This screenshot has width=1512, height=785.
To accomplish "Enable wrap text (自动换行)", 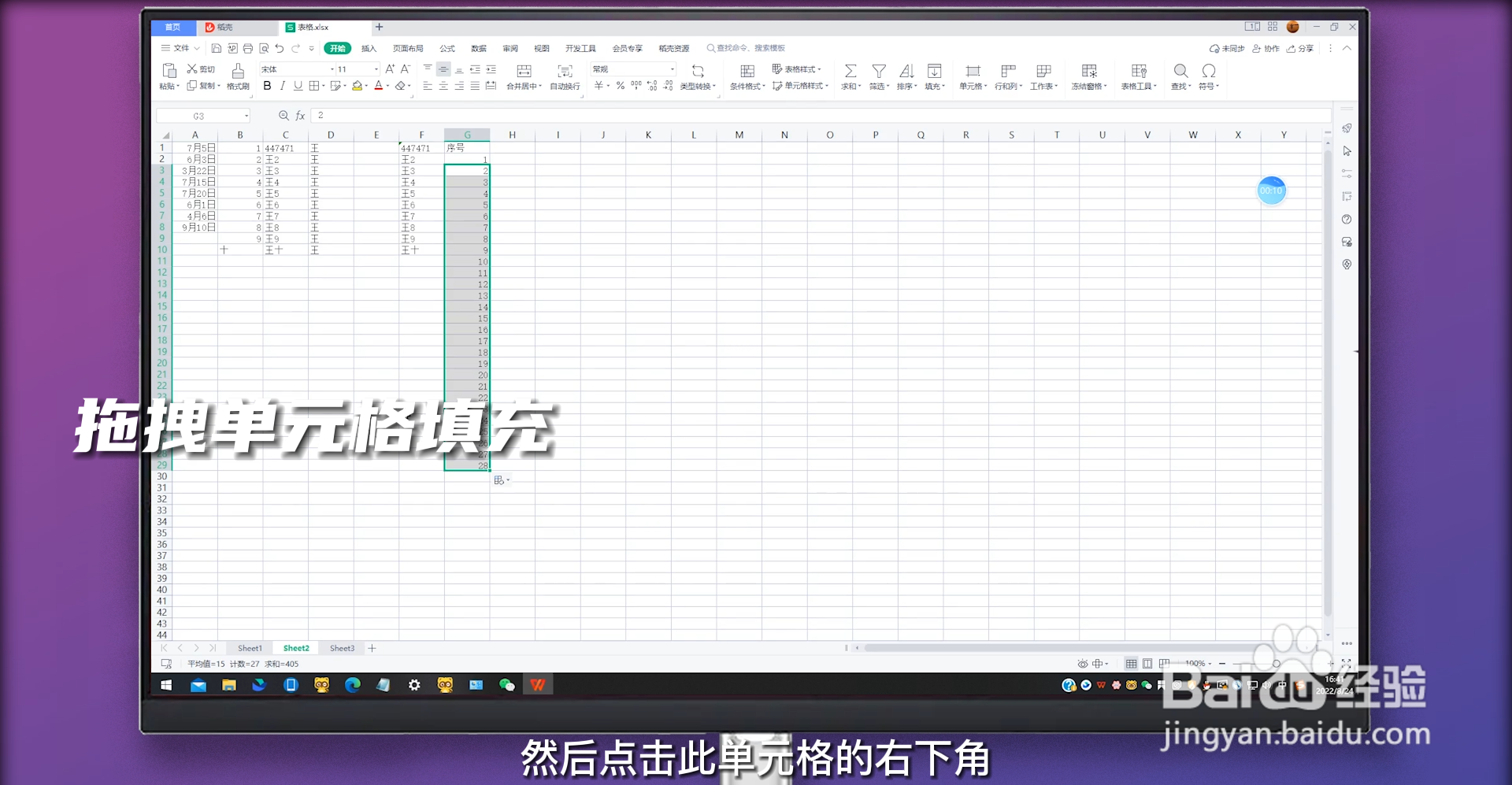I will 564,76.
